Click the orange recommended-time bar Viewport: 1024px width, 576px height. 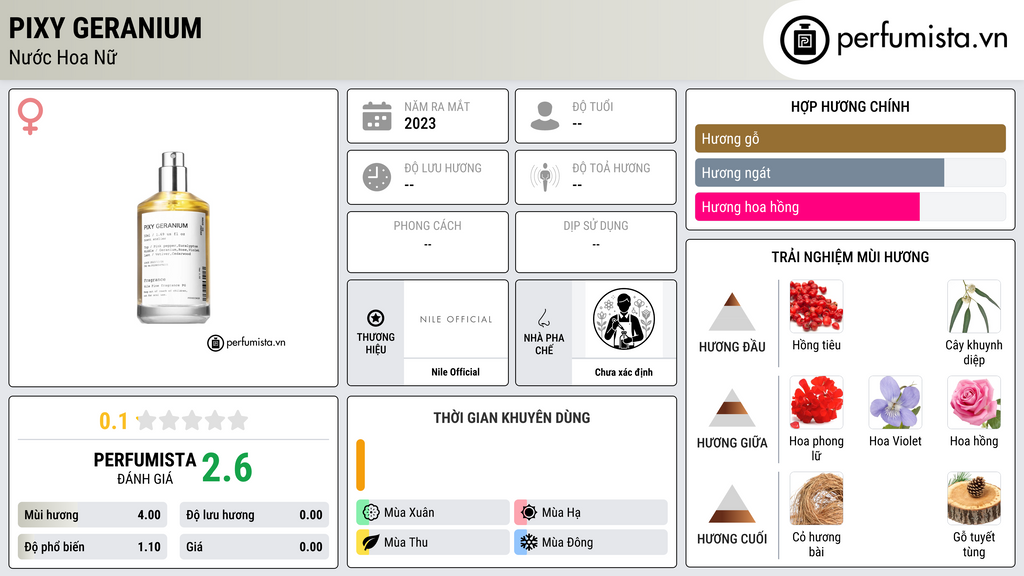(x=360, y=465)
